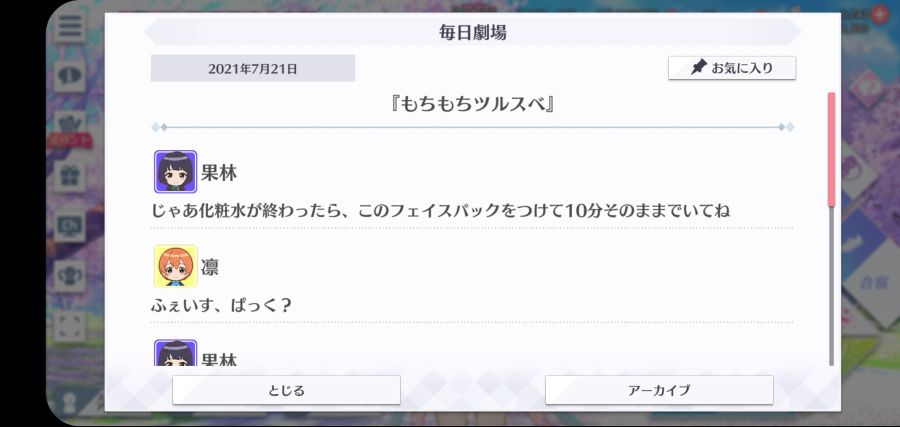This screenshot has width=900, height=427.
Task: Tap the speech bubble notice icon in sidebar
Action: pos(71,76)
